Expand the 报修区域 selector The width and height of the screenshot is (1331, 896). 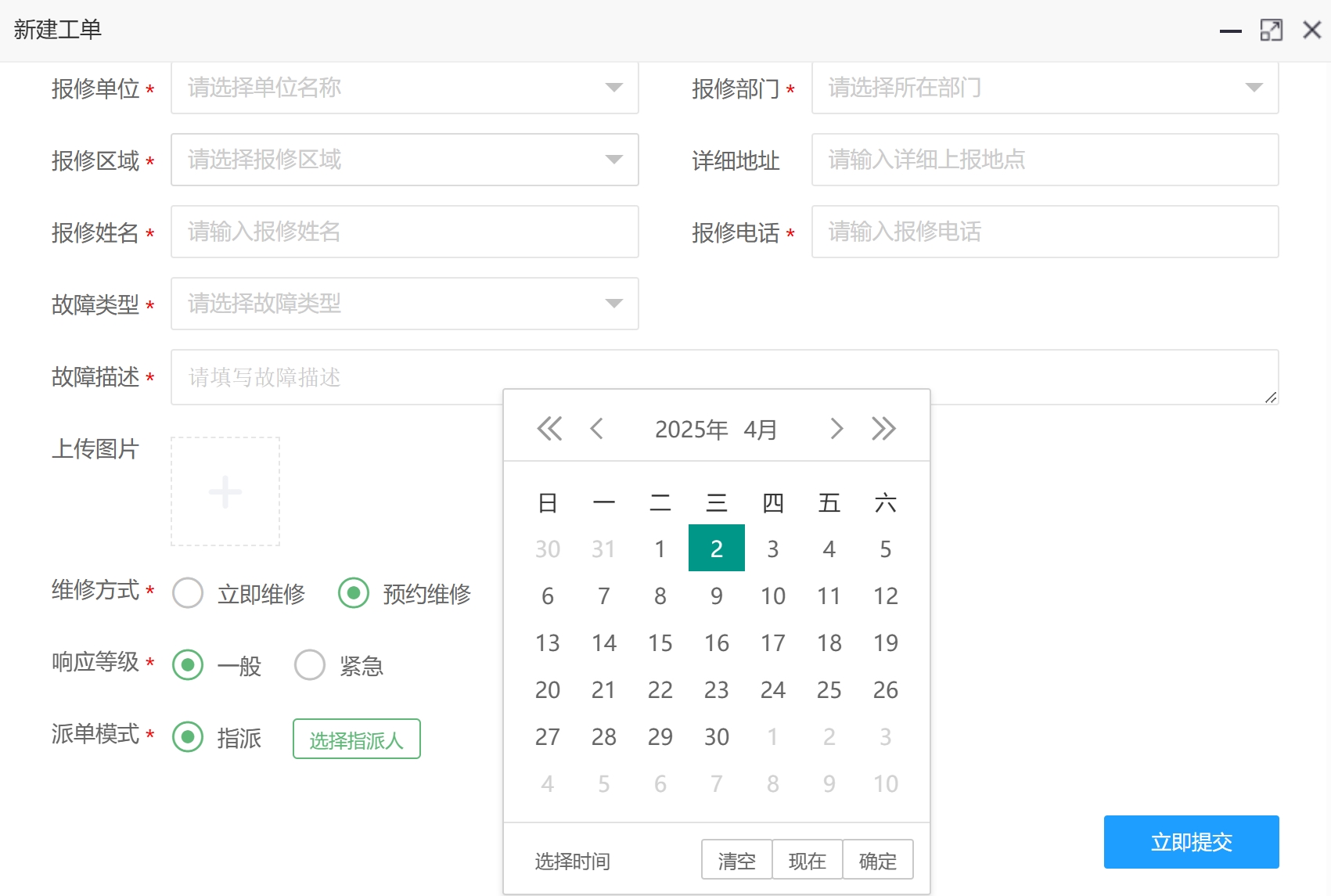(x=404, y=160)
